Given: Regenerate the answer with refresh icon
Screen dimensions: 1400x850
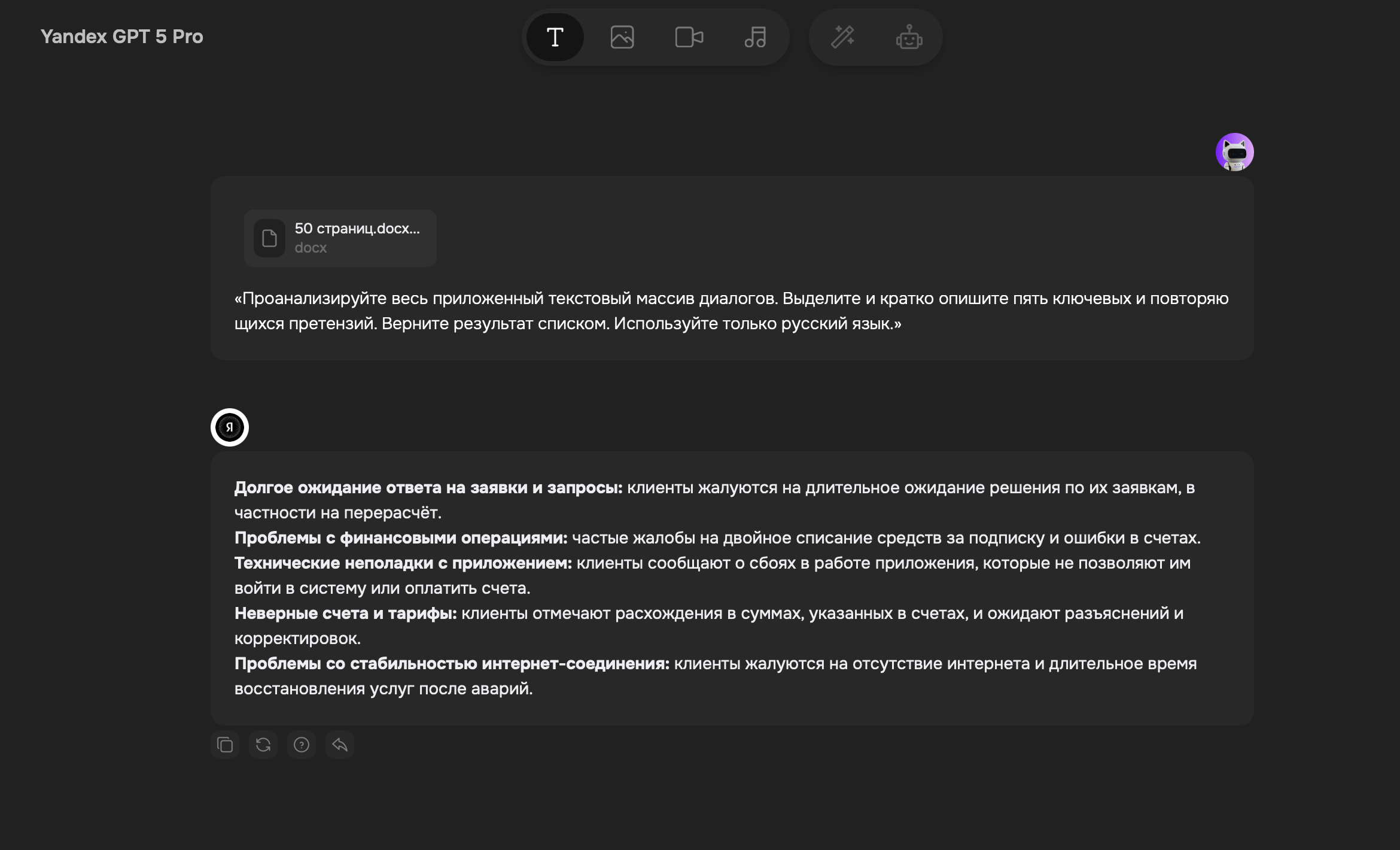Looking at the screenshot, I should coord(263,745).
